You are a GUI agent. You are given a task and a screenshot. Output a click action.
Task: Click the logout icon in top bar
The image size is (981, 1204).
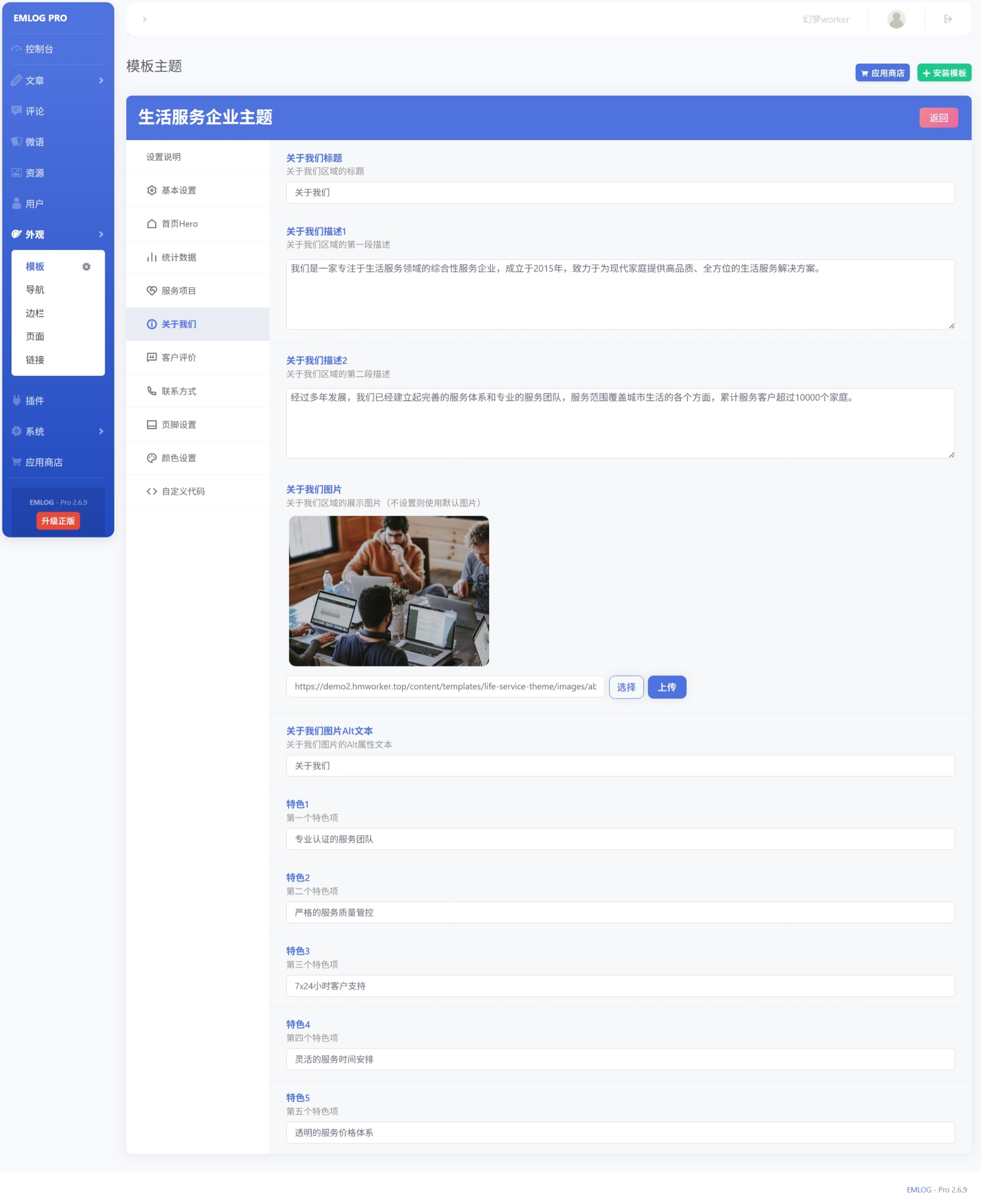tap(948, 19)
